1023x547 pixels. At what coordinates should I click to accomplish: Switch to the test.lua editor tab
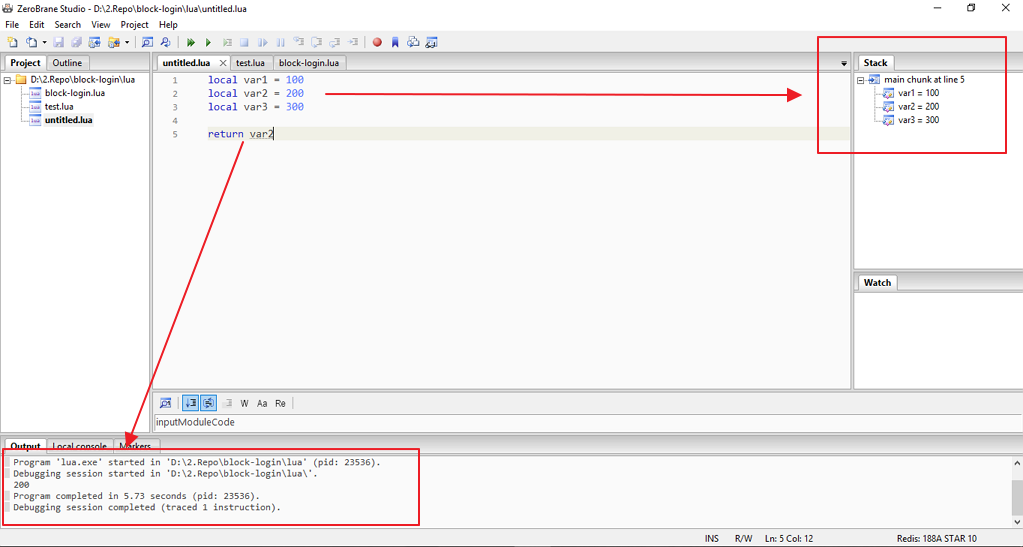[250, 63]
